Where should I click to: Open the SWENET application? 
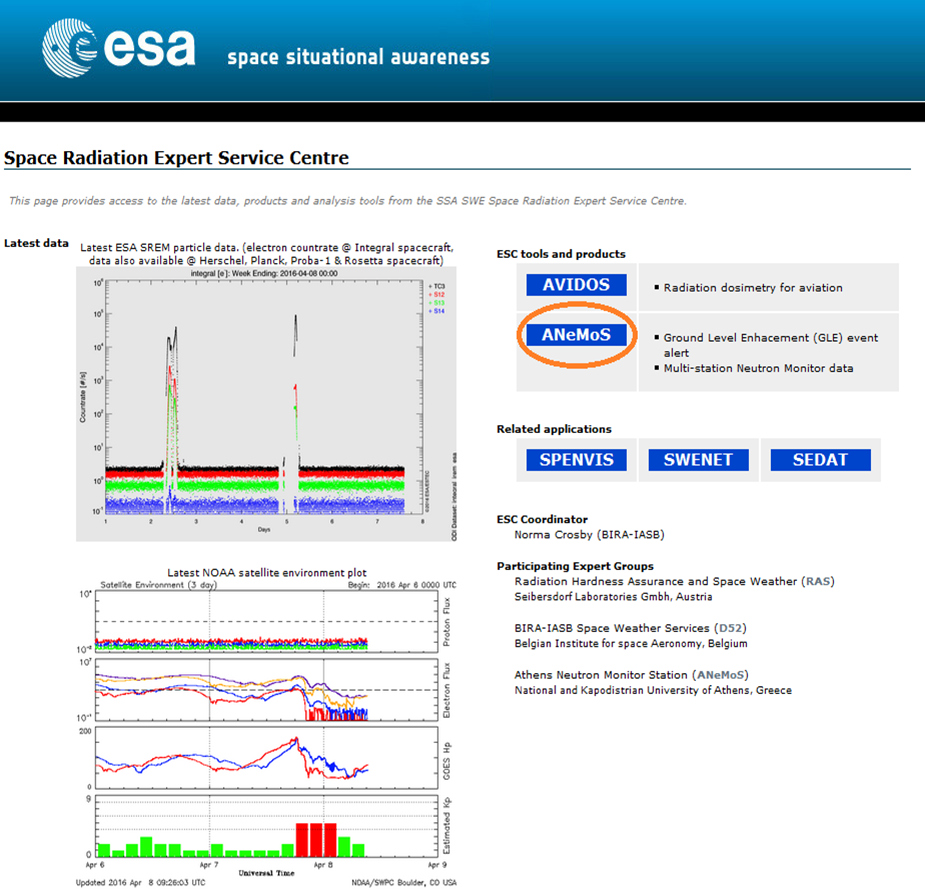click(698, 460)
